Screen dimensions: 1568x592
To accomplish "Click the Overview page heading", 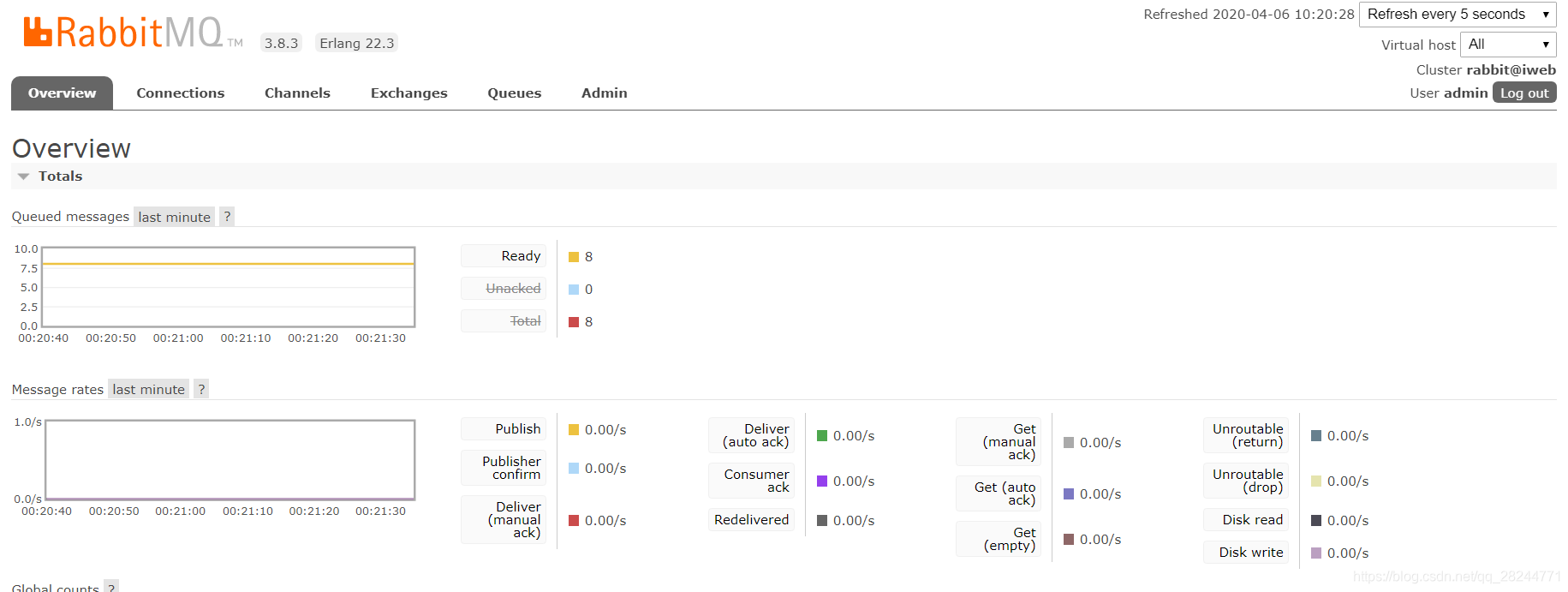I will [x=71, y=148].
